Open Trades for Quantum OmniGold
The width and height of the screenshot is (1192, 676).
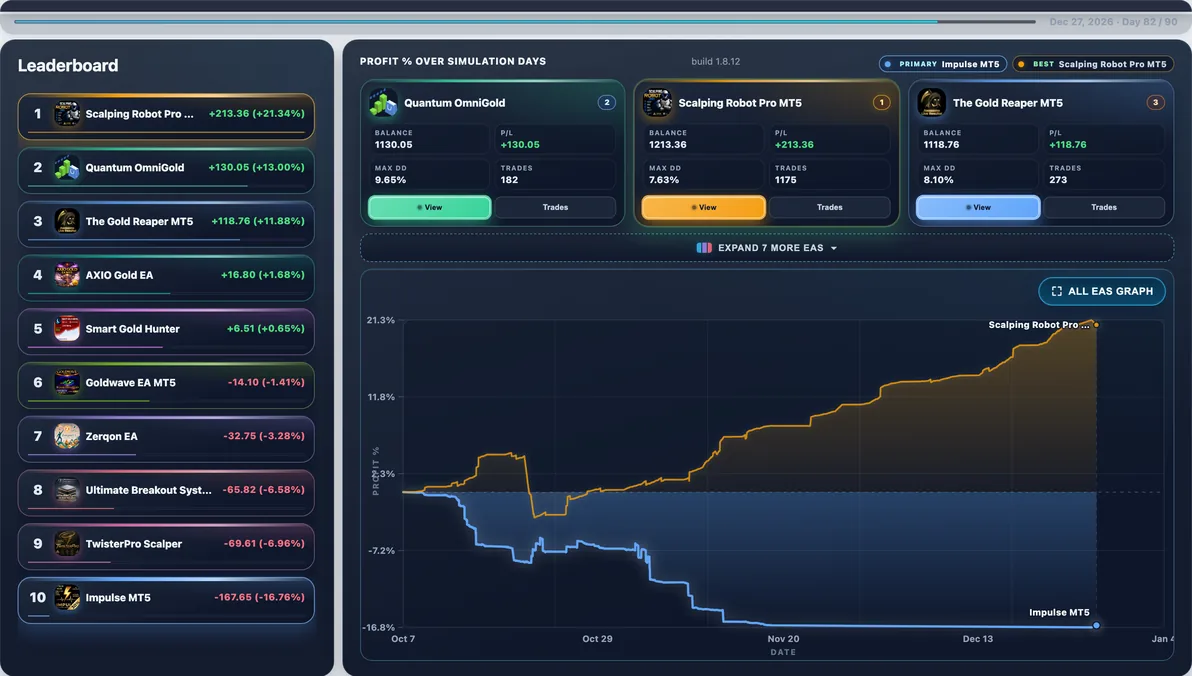555,208
